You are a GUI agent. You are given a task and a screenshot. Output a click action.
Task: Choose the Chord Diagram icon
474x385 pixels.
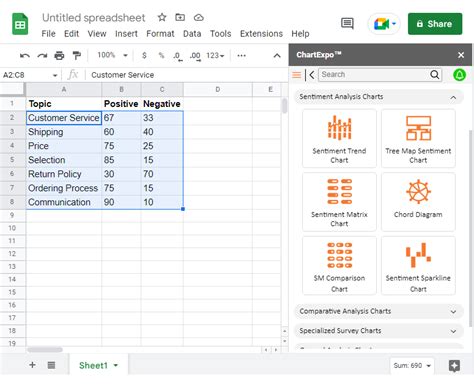pyautogui.click(x=418, y=202)
